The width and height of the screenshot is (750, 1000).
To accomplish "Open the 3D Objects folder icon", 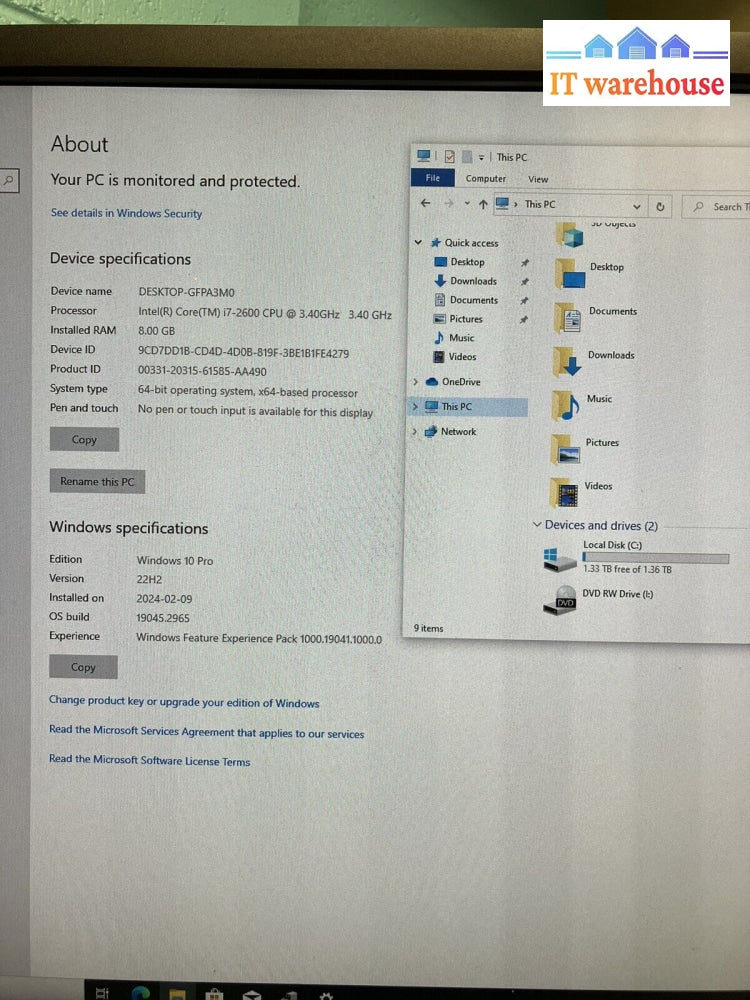I will point(569,235).
